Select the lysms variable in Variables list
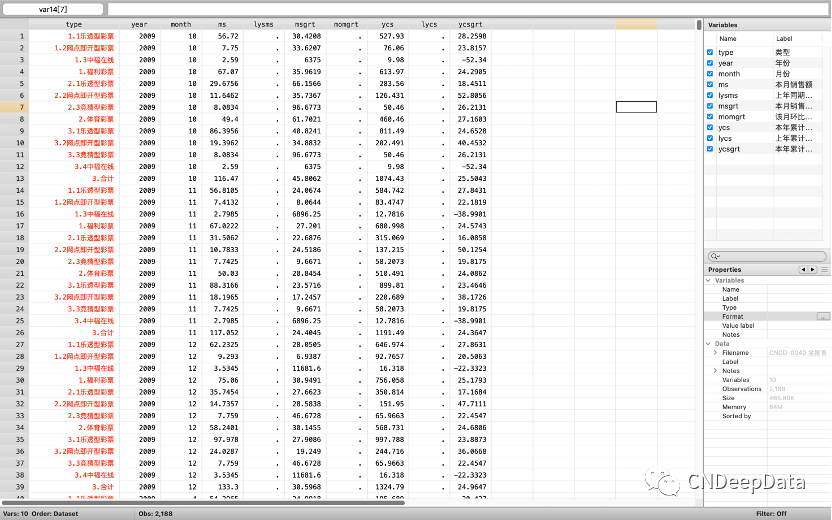This screenshot has height=520, width=832. pos(764,96)
